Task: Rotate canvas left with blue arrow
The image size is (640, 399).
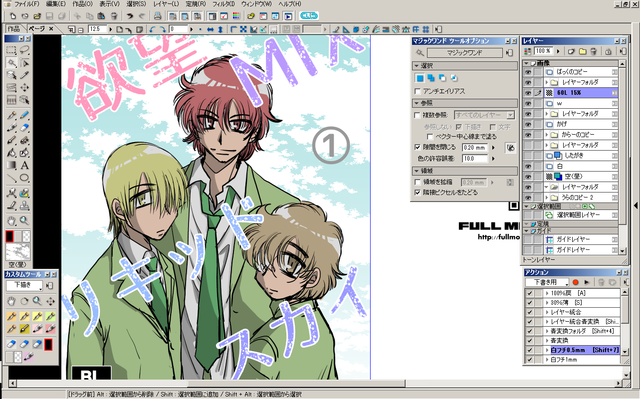Action: tap(152, 29)
